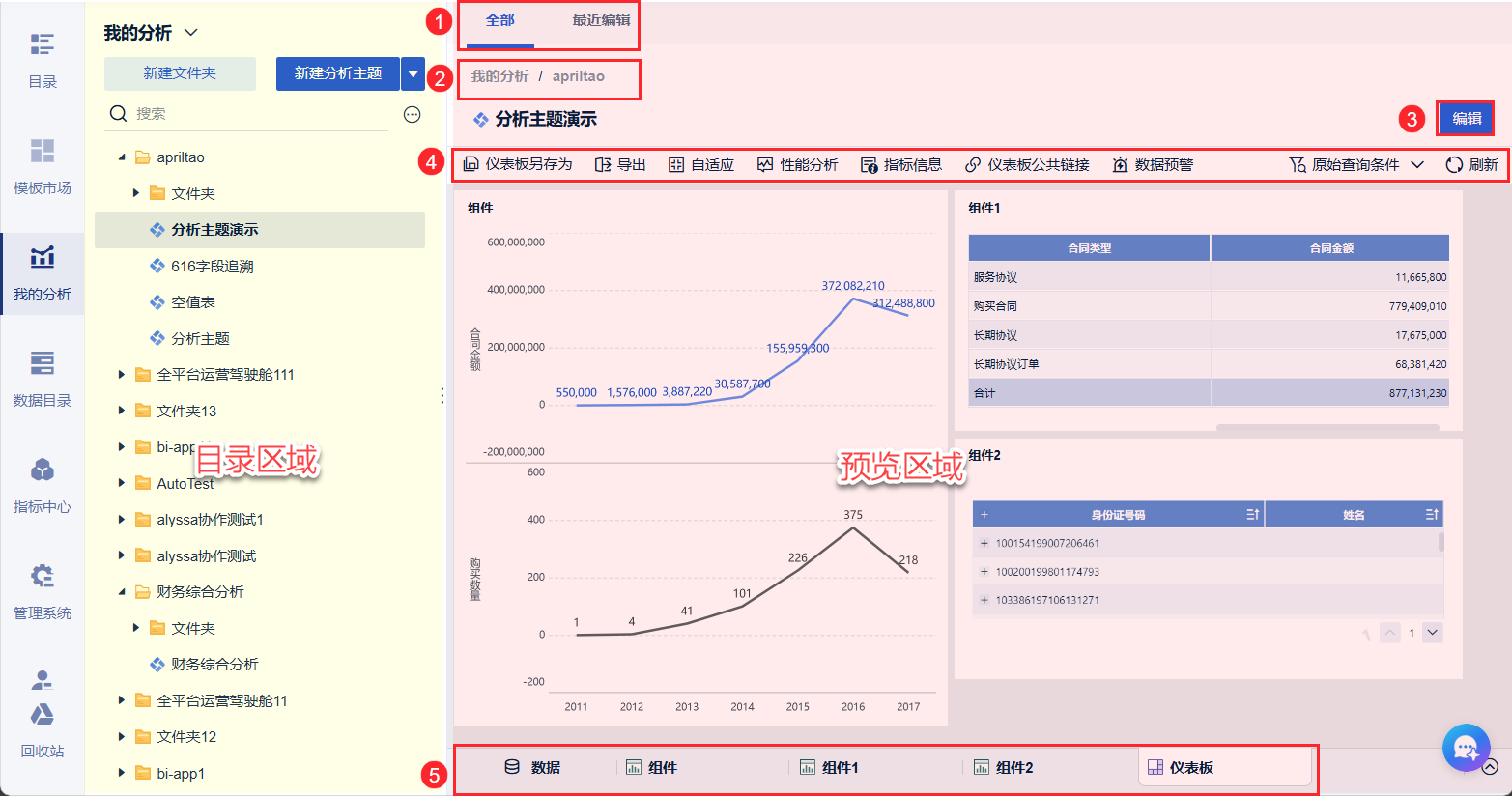1512x797 pixels.
Task: Click the collapse arrow beside the chat bubble
Action: pyautogui.click(x=1490, y=767)
